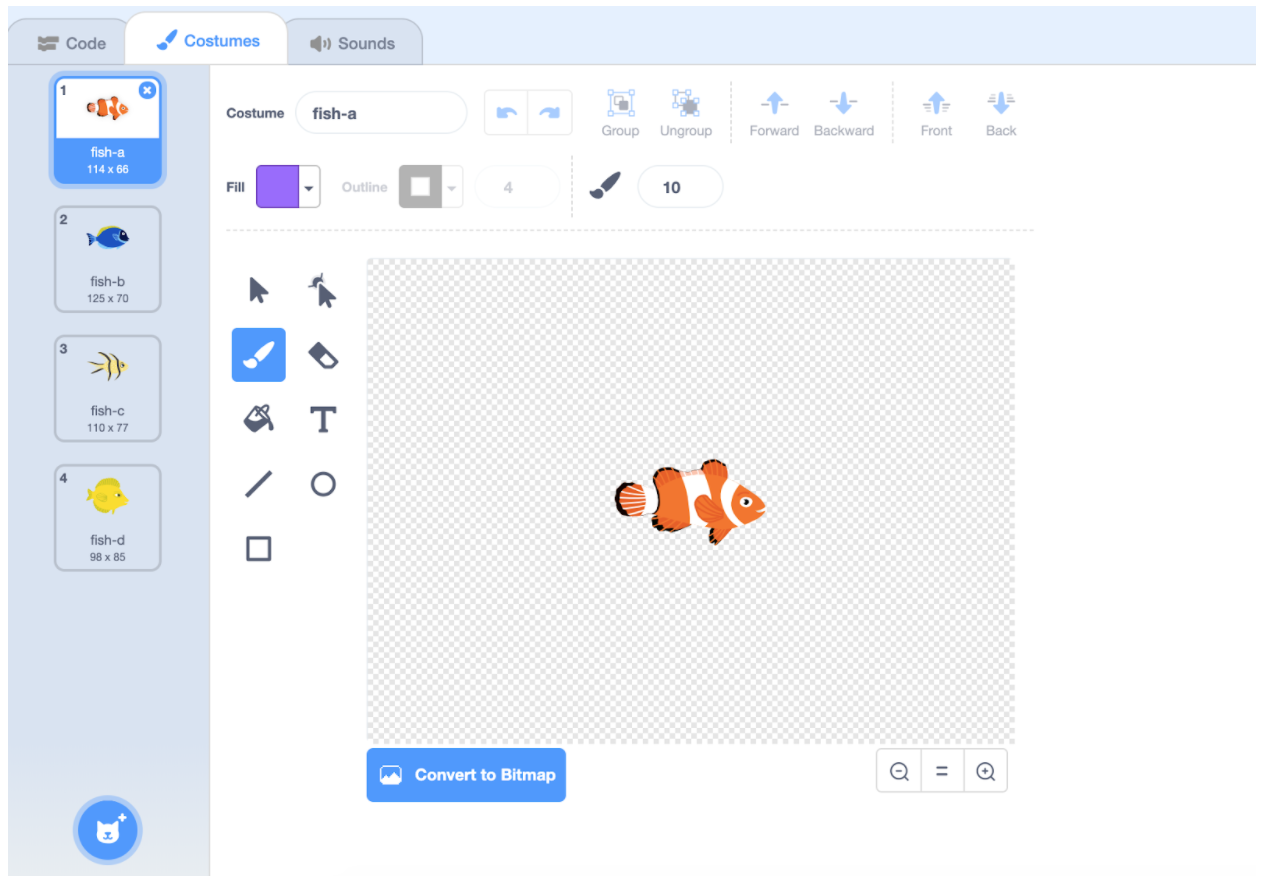Switch to the Sounds tab
The height and width of the screenshot is (880, 1262).
pyautogui.click(x=352, y=43)
